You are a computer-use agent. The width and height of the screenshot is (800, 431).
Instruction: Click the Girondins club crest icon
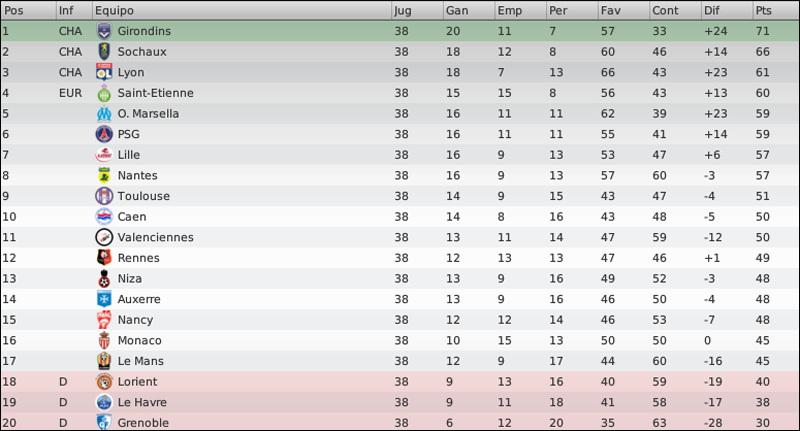(104, 31)
